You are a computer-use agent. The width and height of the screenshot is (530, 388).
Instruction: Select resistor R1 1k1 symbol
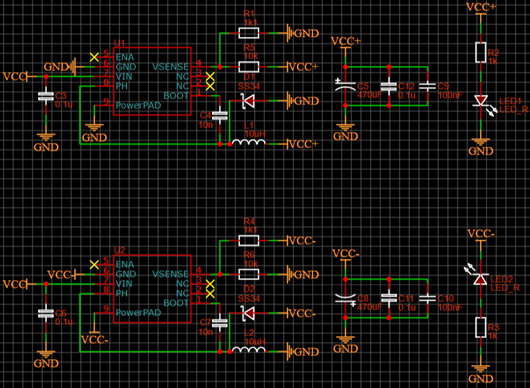click(249, 33)
